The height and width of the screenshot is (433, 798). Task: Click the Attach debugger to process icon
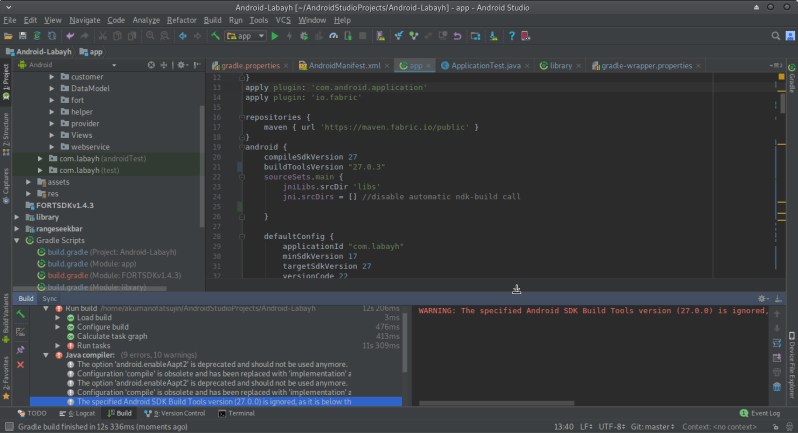click(348, 36)
